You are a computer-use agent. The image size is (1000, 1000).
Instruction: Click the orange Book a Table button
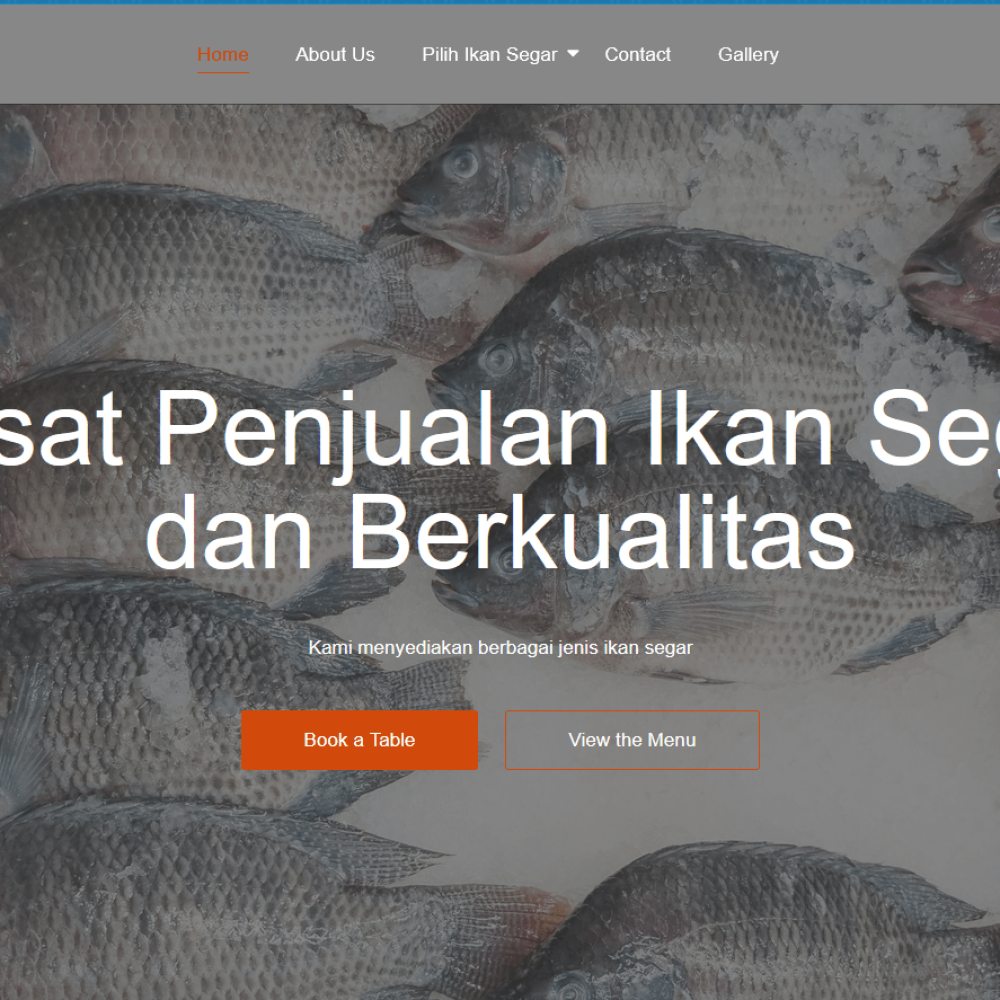pos(359,740)
